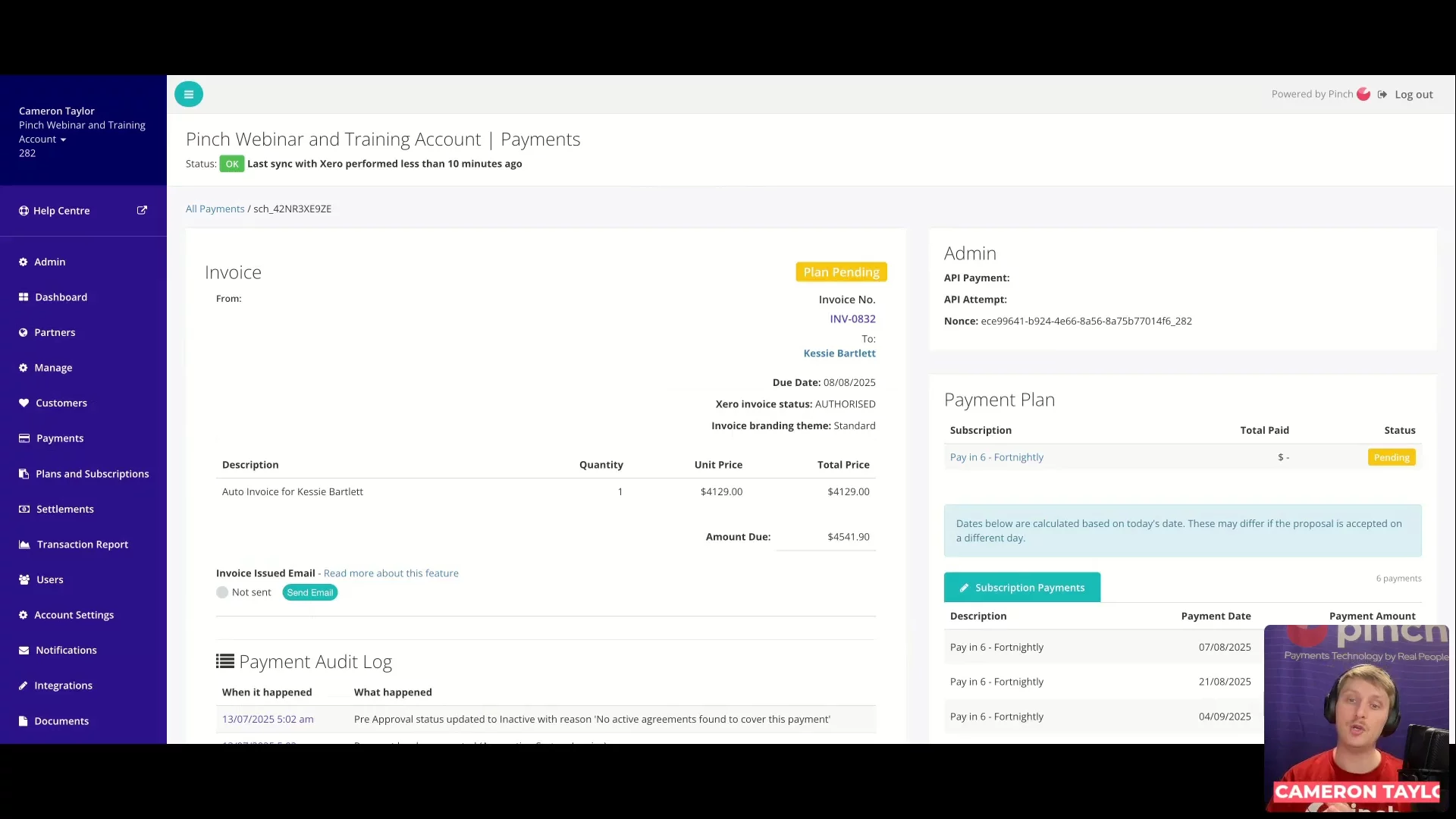
Task: Go back to All Payments breadcrumb
Action: [215, 209]
